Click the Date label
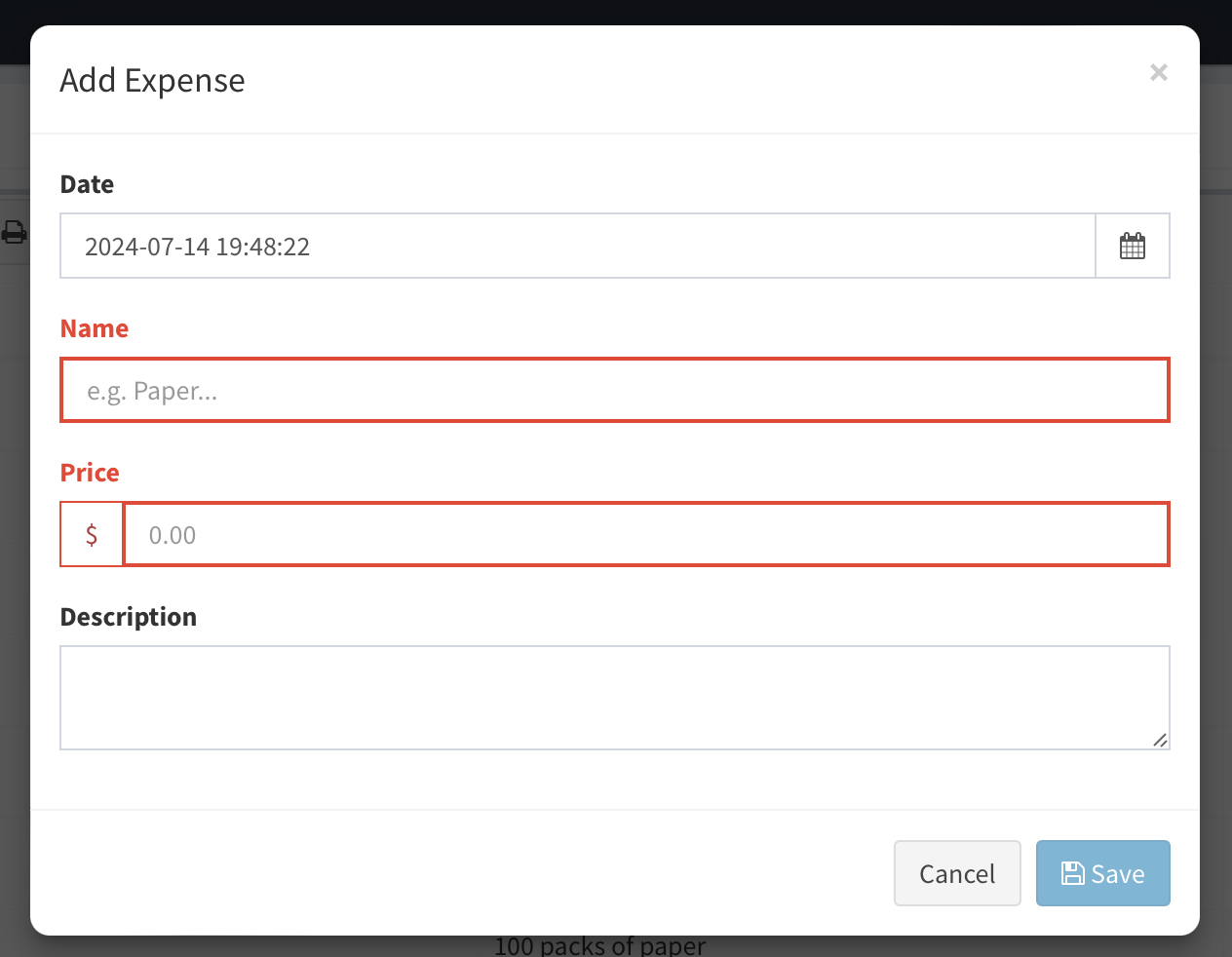1232x957 pixels. (87, 184)
